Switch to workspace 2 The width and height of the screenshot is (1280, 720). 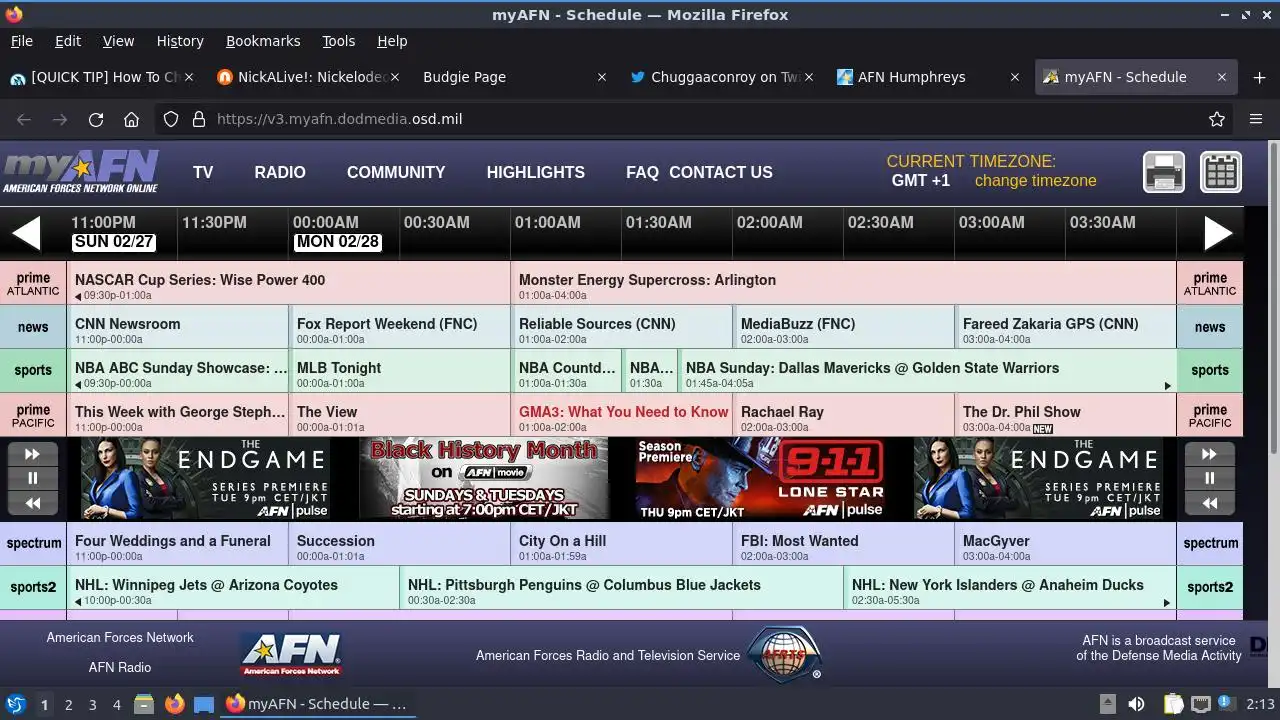68,705
